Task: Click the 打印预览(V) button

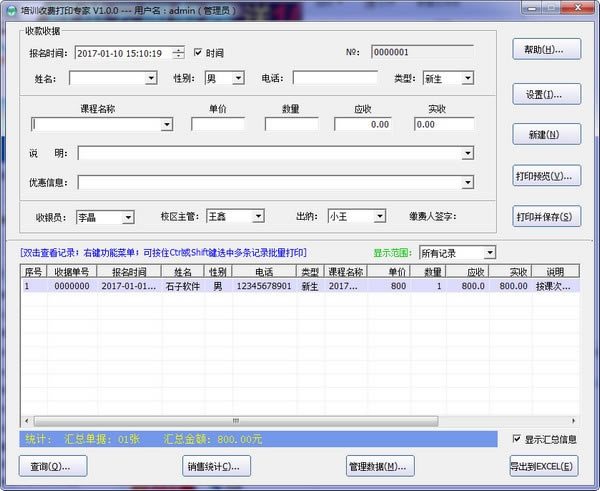Action: 545,175
